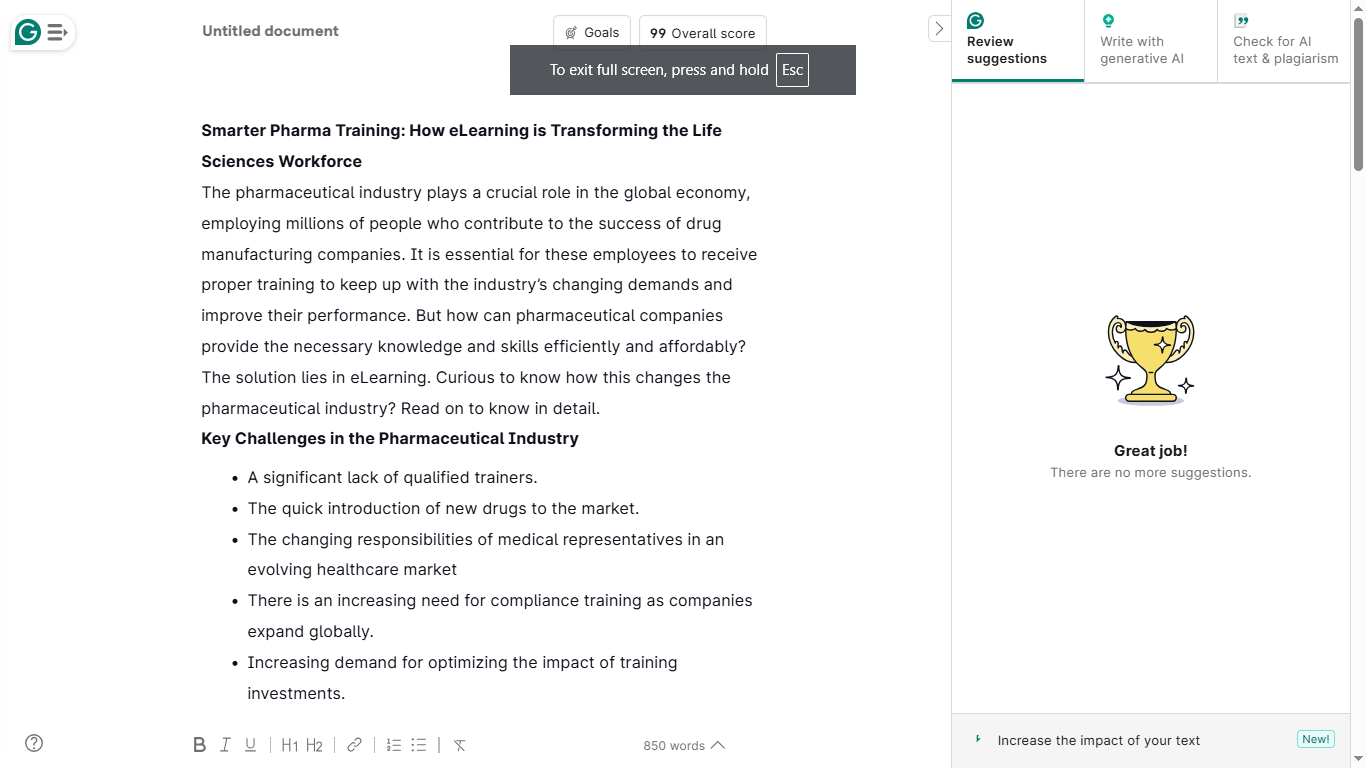
Task: View the 99 Overall score
Action: click(703, 33)
